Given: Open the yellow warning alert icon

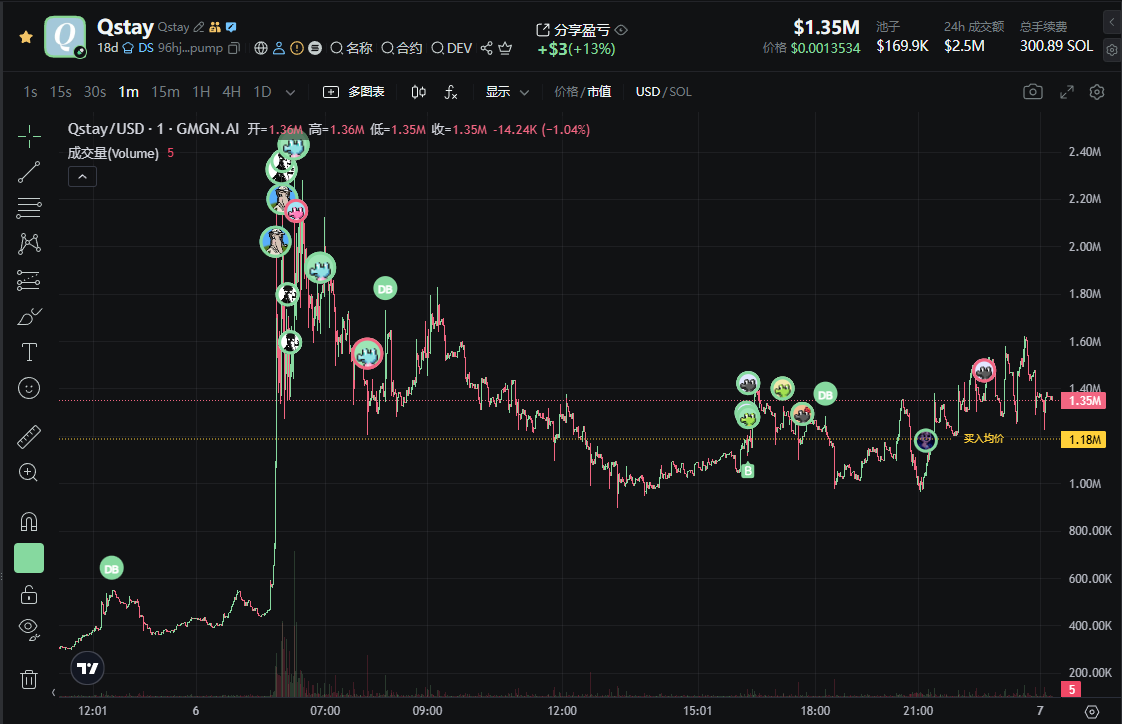Looking at the screenshot, I should point(297,48).
